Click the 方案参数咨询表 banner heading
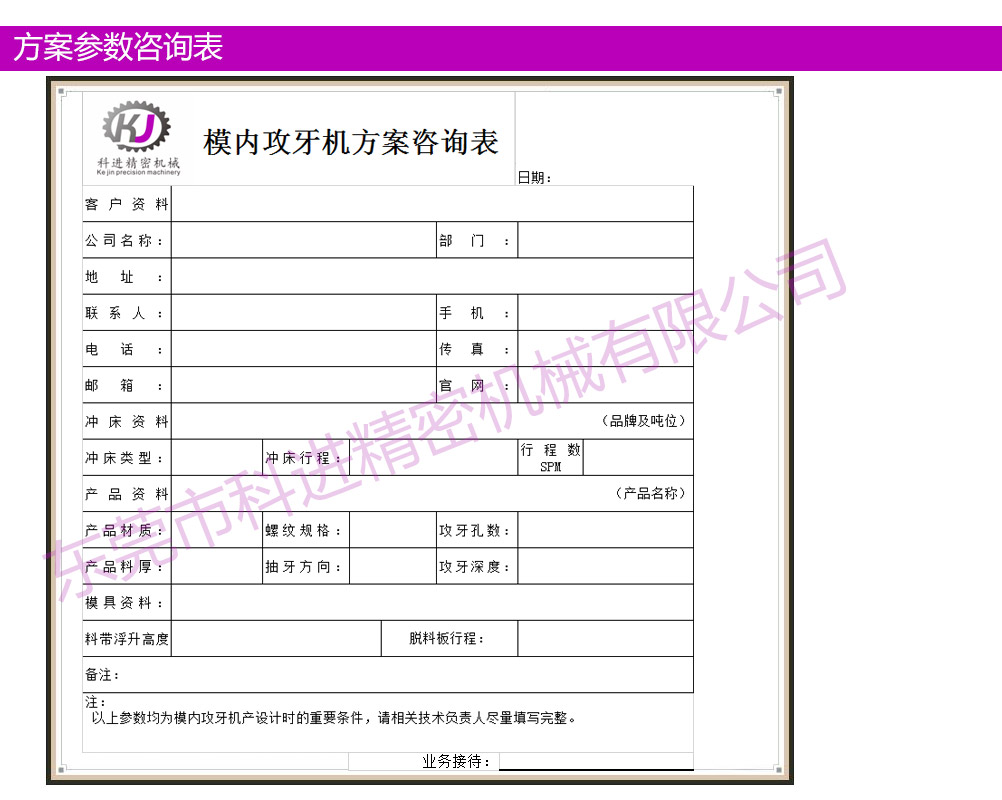 (118, 47)
